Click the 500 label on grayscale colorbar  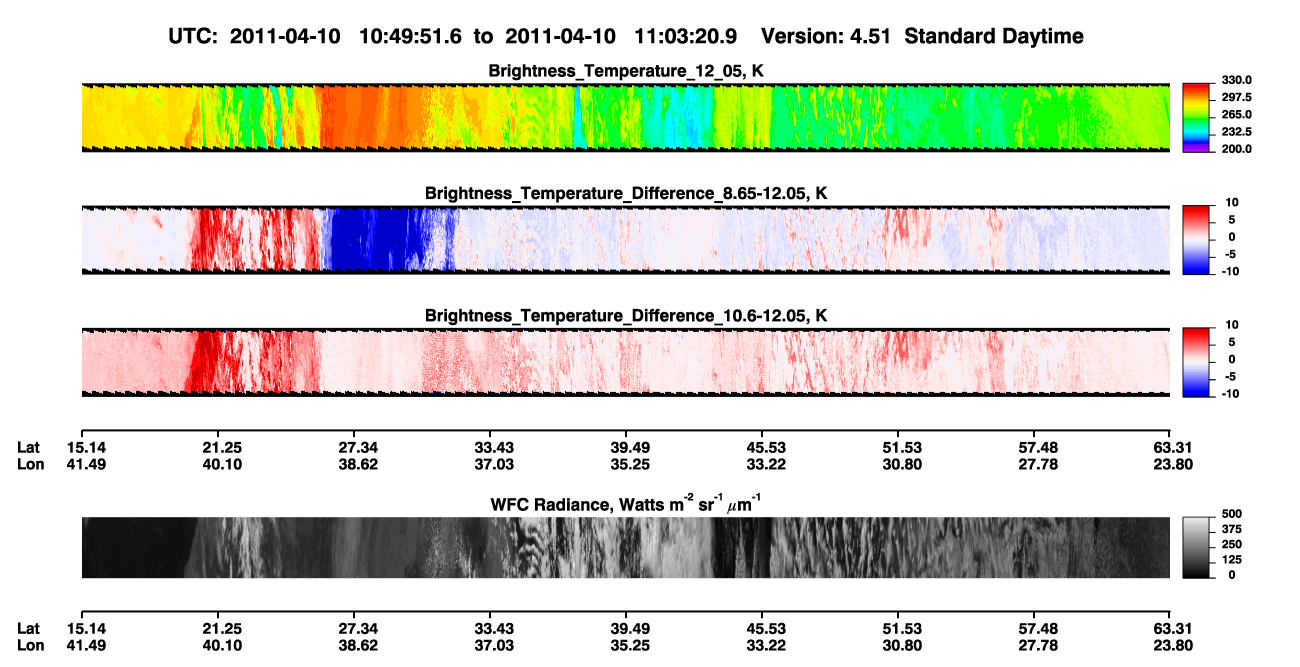tap(1232, 514)
